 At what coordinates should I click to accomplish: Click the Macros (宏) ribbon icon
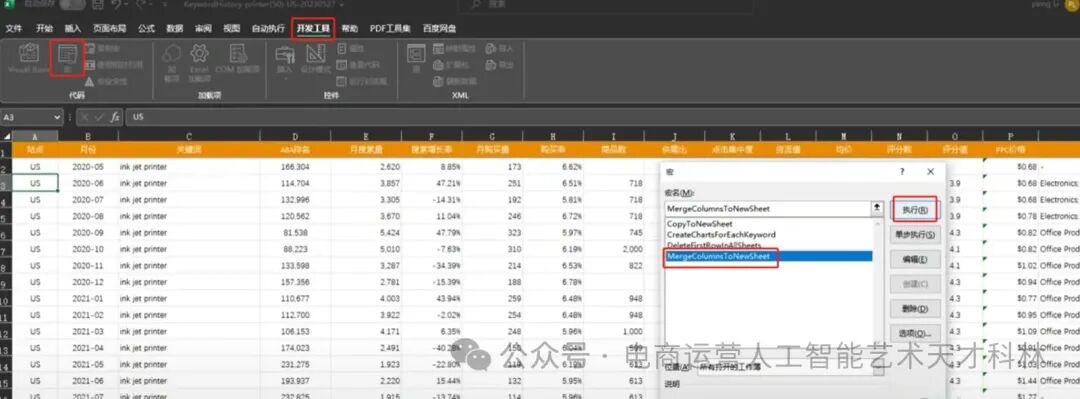(x=67, y=58)
